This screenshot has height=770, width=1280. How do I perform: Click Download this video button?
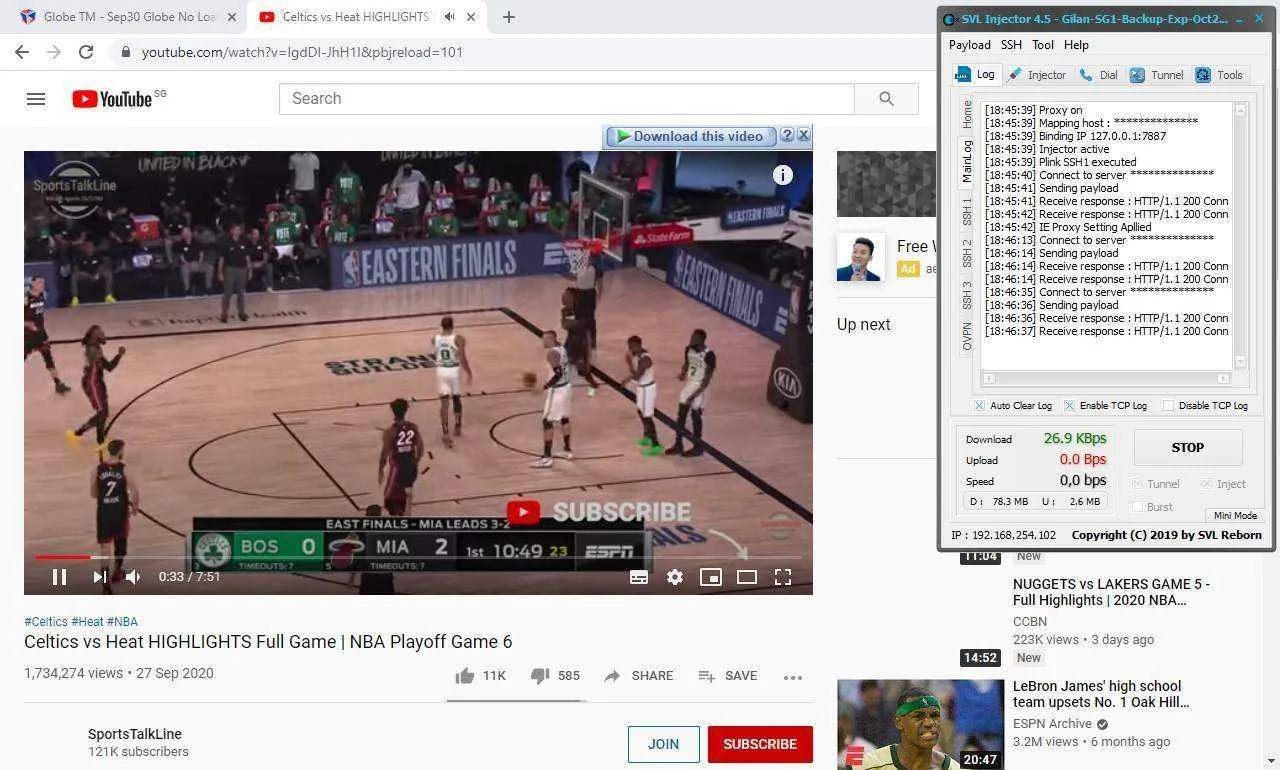click(x=689, y=136)
